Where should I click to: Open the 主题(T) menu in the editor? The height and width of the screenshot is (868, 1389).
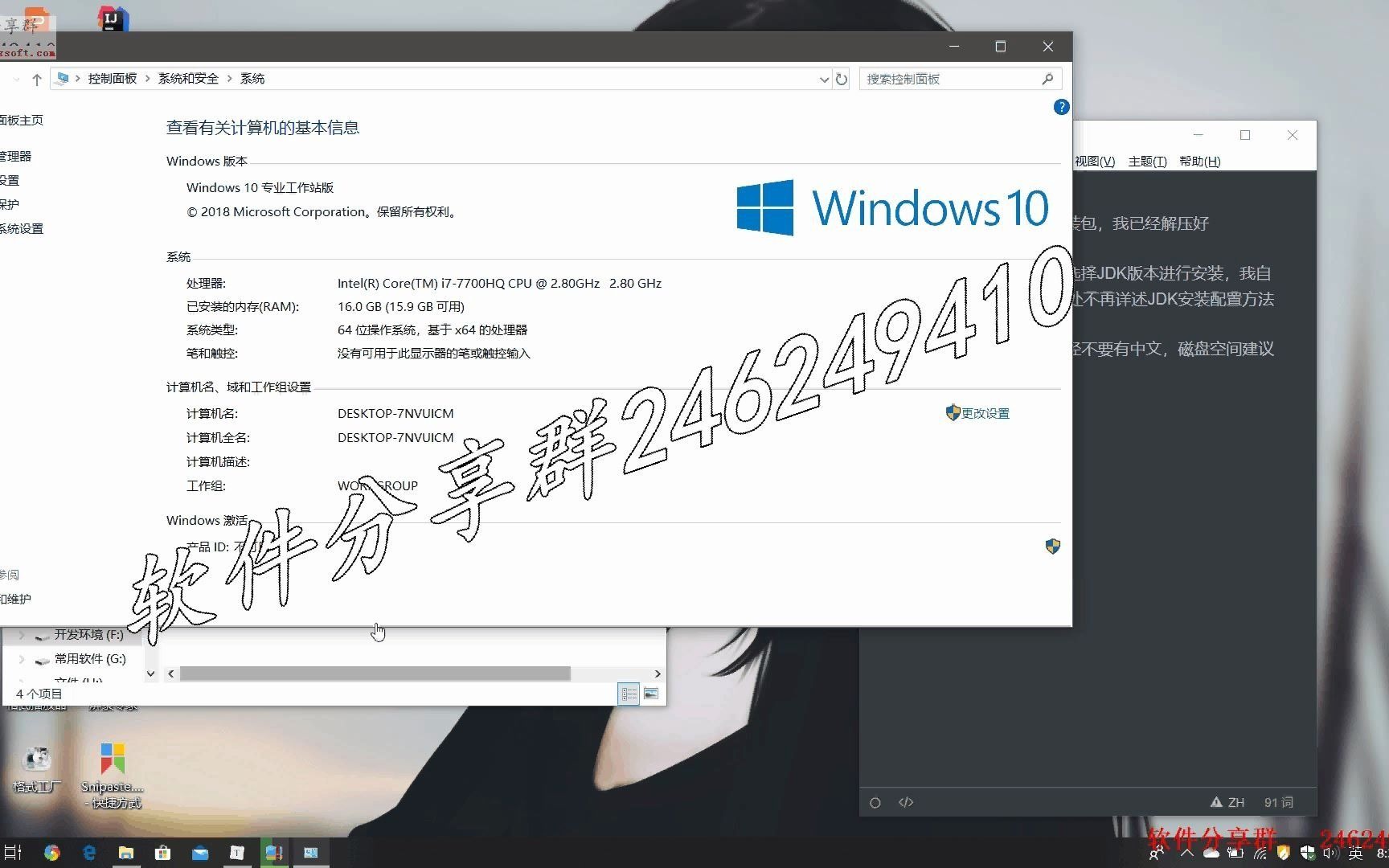tap(1147, 162)
